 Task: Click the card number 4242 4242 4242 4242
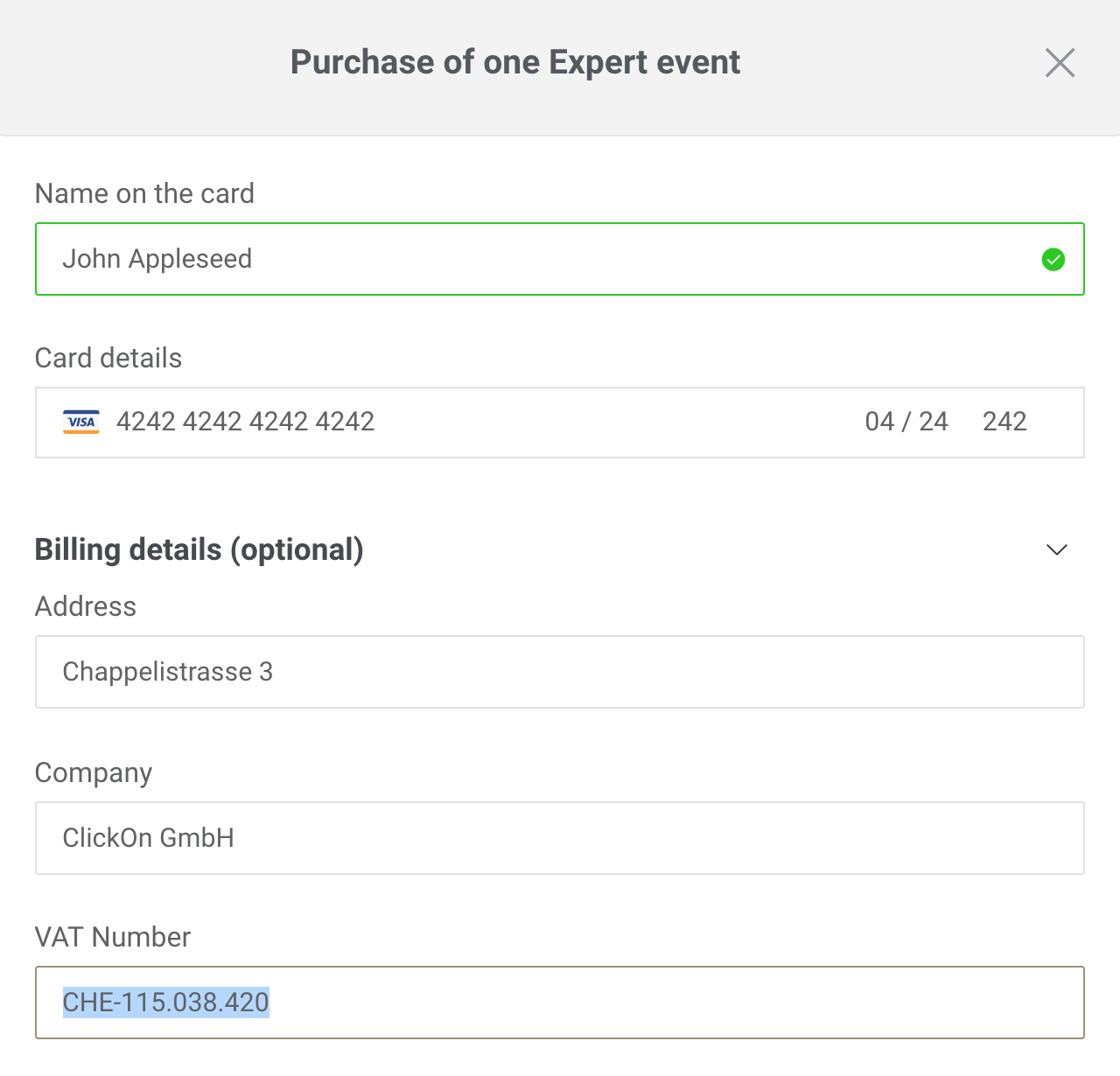click(246, 422)
